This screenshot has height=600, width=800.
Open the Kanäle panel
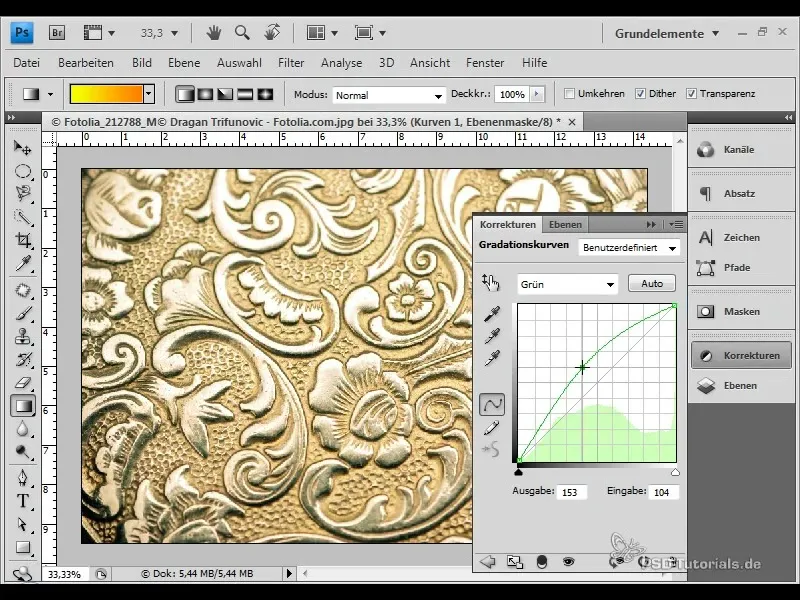tap(741, 150)
